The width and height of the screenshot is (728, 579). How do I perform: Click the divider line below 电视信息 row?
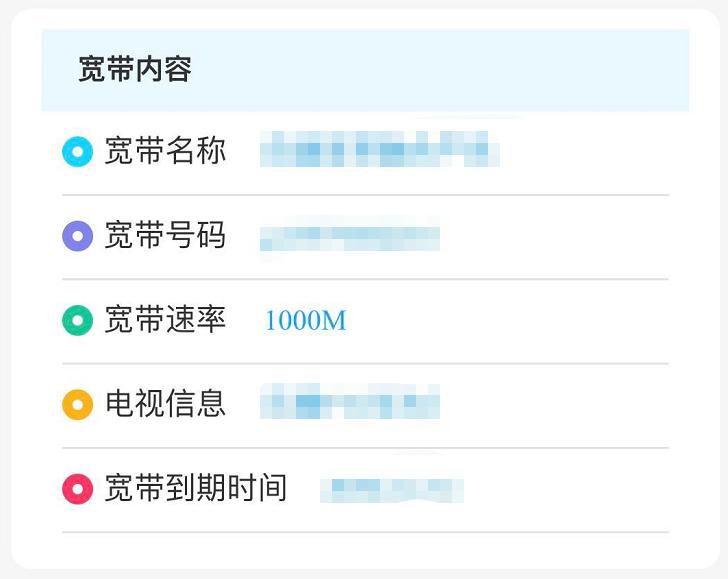(365, 448)
